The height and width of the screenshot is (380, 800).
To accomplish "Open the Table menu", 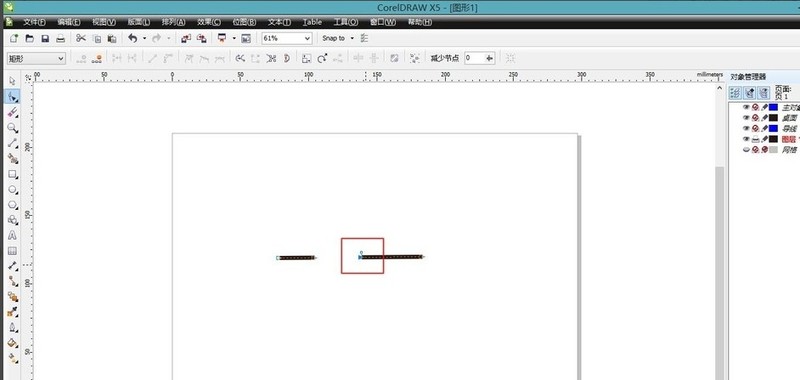I will tap(312, 22).
